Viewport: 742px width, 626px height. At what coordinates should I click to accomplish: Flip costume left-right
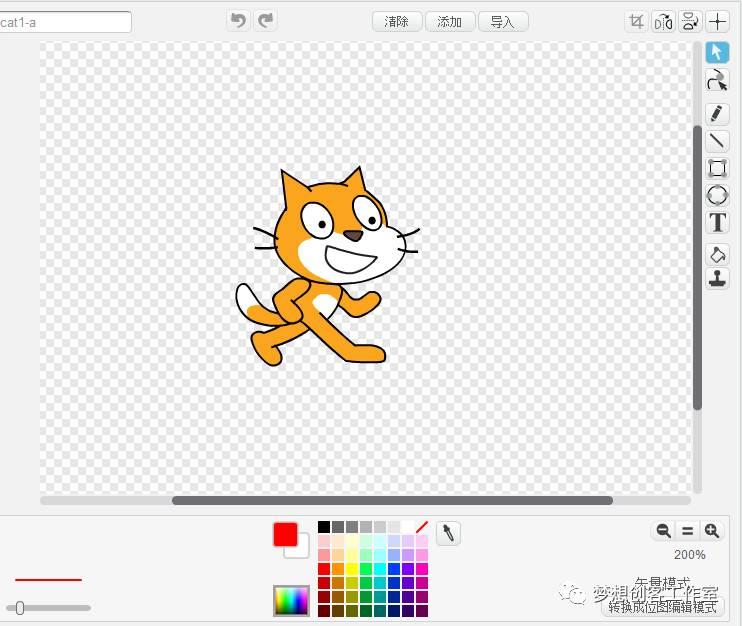tap(663, 22)
